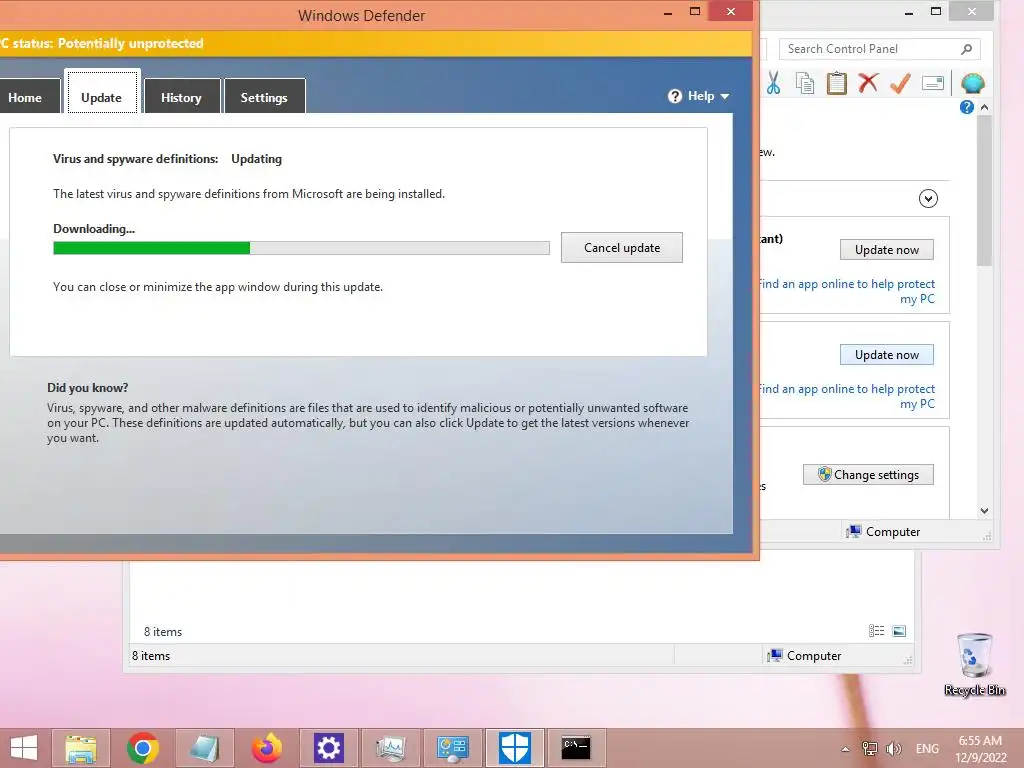Viewport: 1024px width, 768px height.
Task: Open File Explorer from the taskbar
Action: [81, 748]
